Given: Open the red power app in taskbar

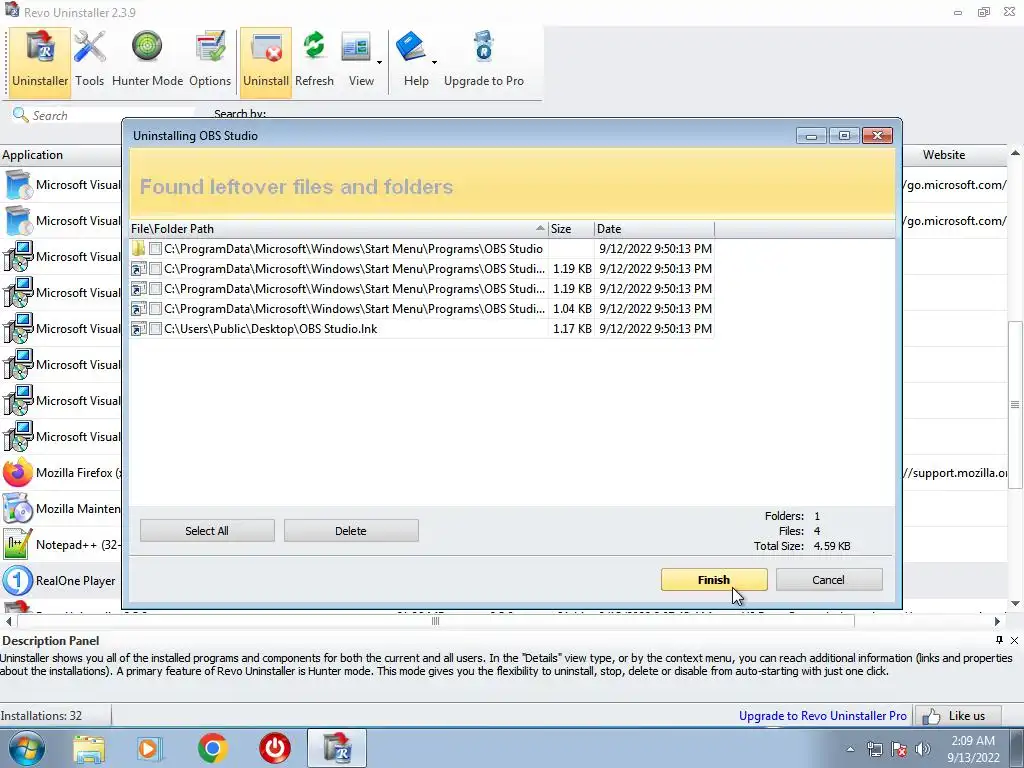Looking at the screenshot, I should coord(275,748).
